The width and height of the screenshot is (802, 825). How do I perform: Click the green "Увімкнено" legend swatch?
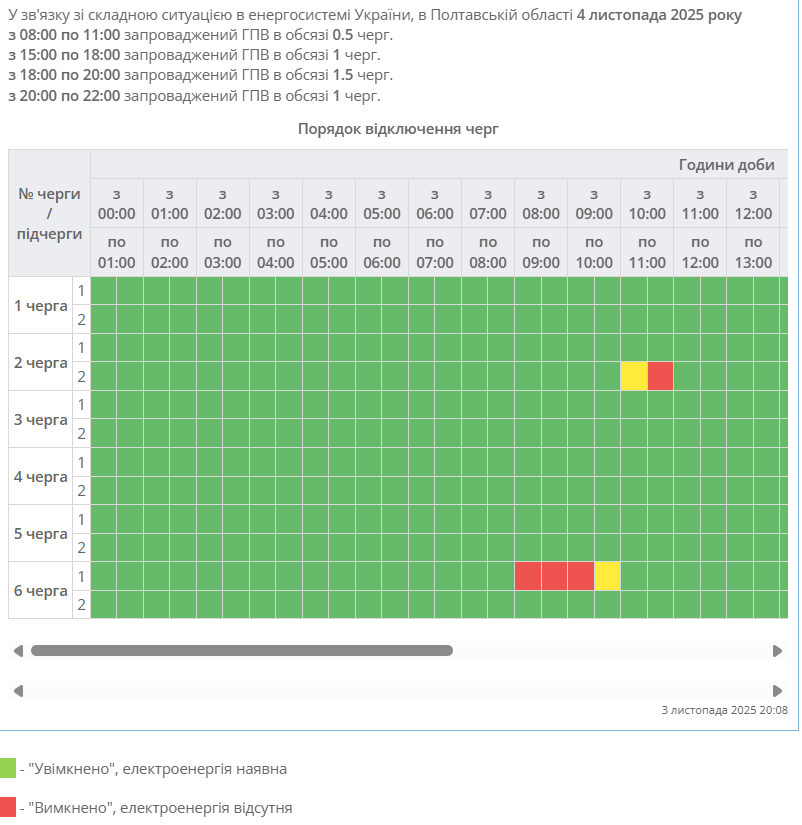pyautogui.click(x=8, y=769)
